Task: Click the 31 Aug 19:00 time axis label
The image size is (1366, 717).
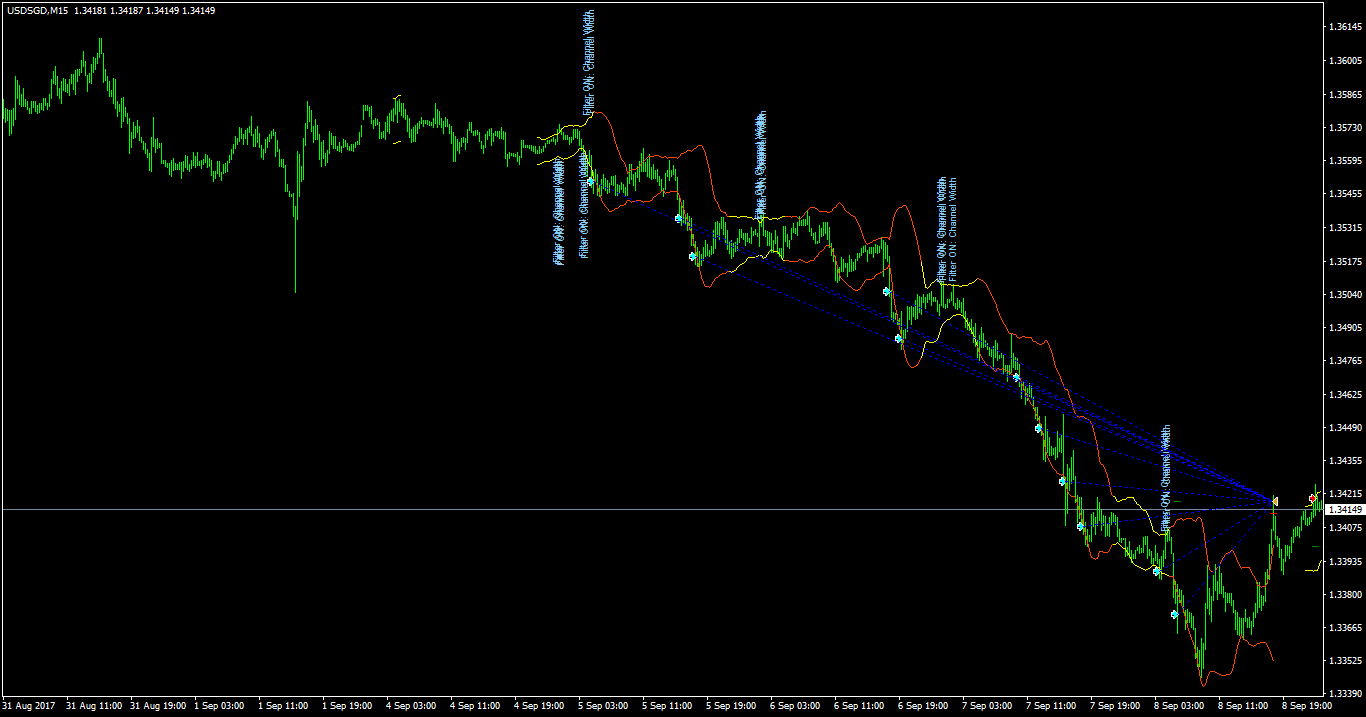Action: click(x=158, y=706)
